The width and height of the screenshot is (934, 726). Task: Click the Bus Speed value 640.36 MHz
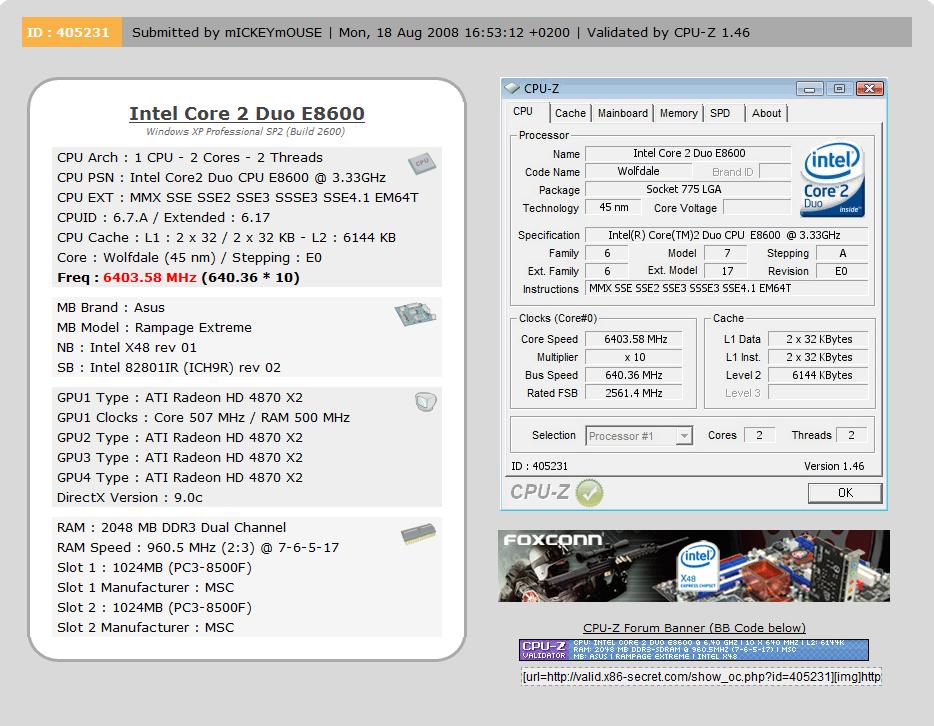click(x=634, y=375)
